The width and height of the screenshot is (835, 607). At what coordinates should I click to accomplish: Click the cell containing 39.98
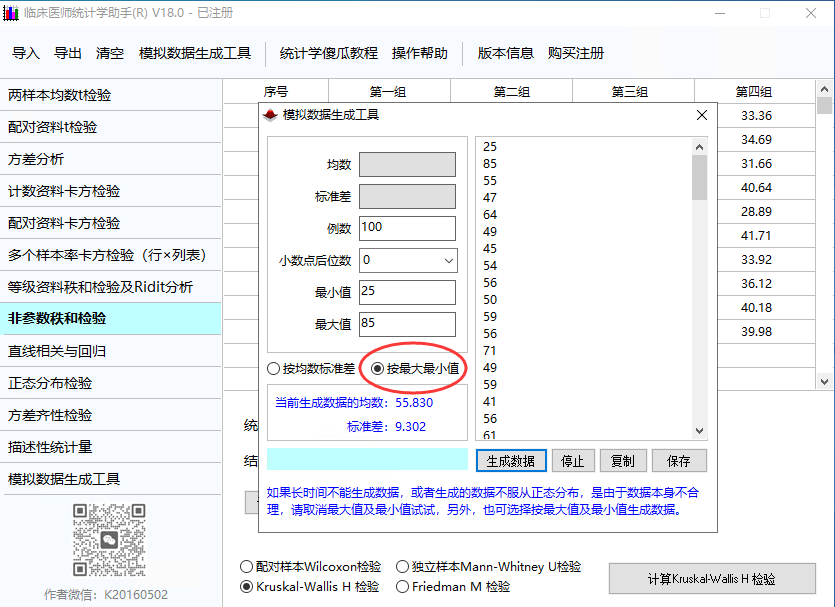(756, 332)
